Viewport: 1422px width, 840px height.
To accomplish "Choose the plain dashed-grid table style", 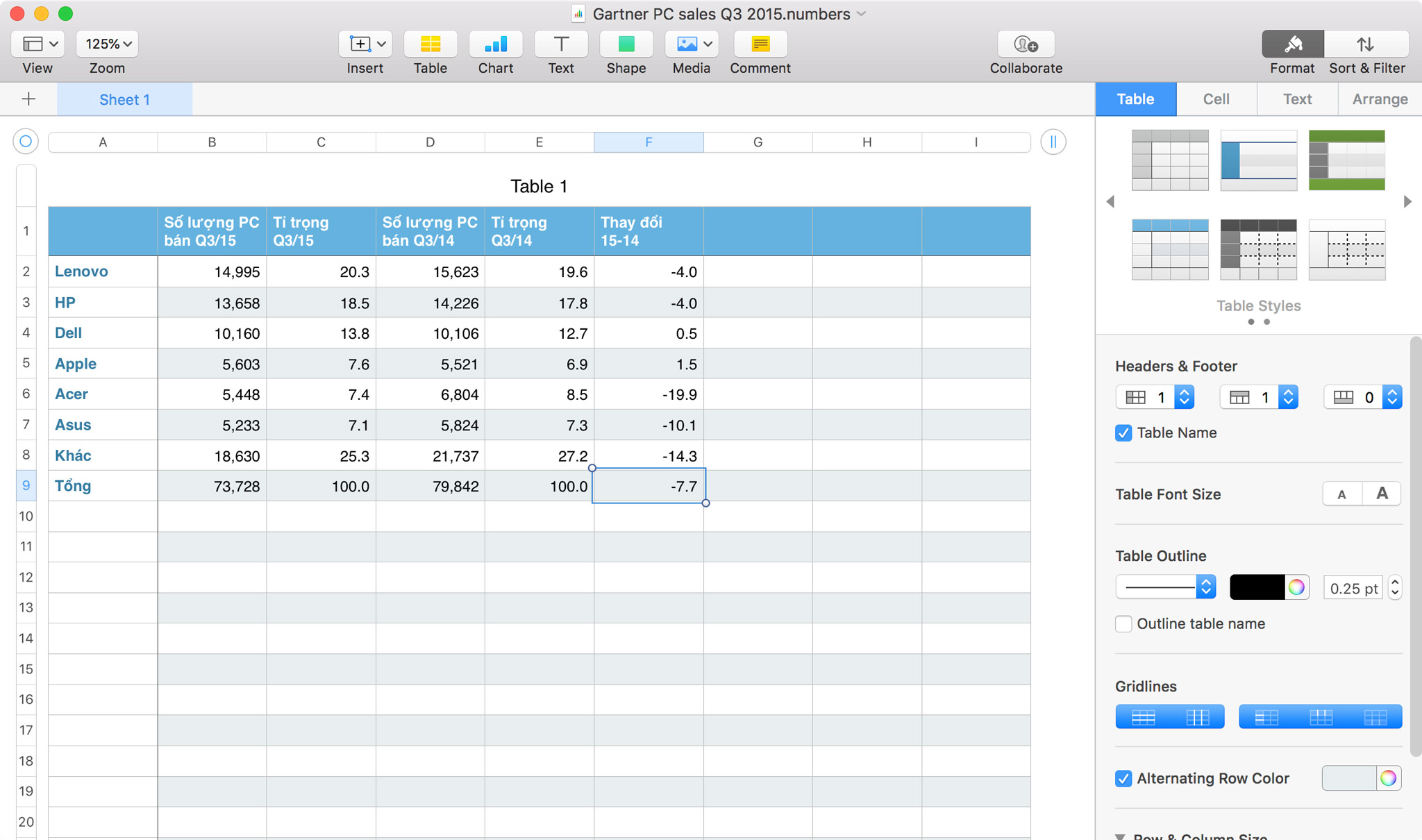I will 1347,250.
